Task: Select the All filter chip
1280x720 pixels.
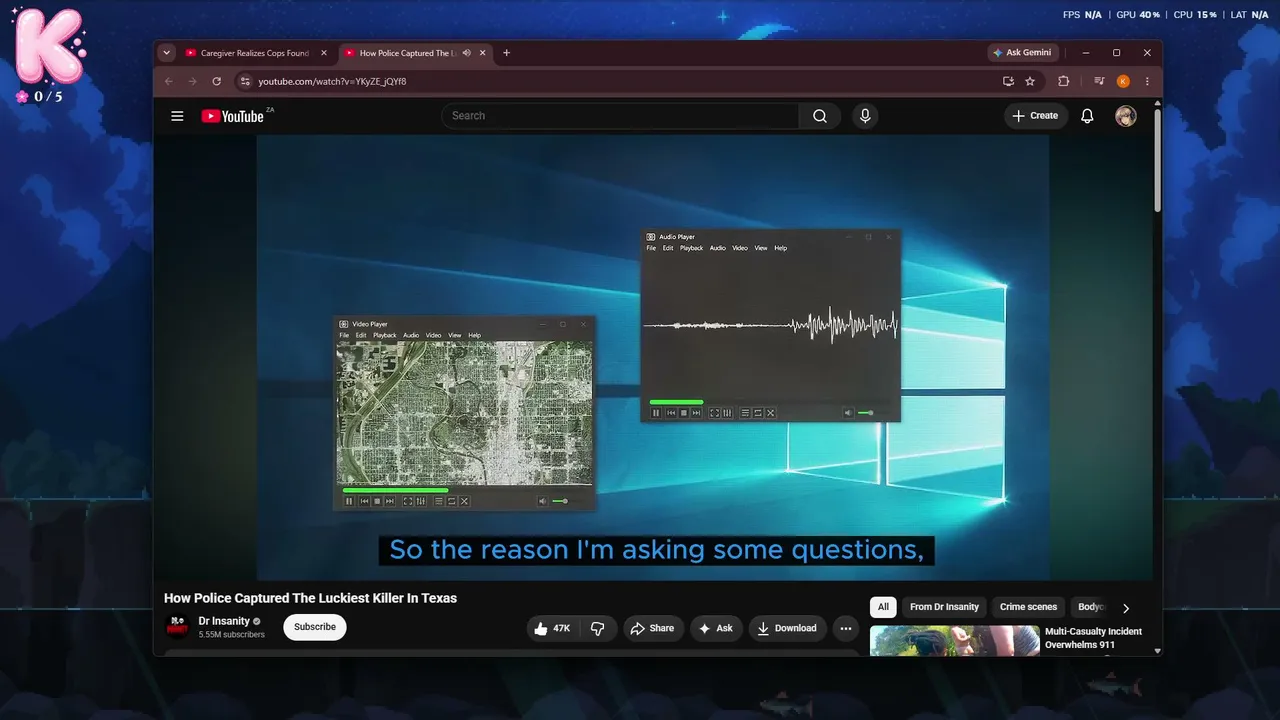Action: (x=883, y=607)
